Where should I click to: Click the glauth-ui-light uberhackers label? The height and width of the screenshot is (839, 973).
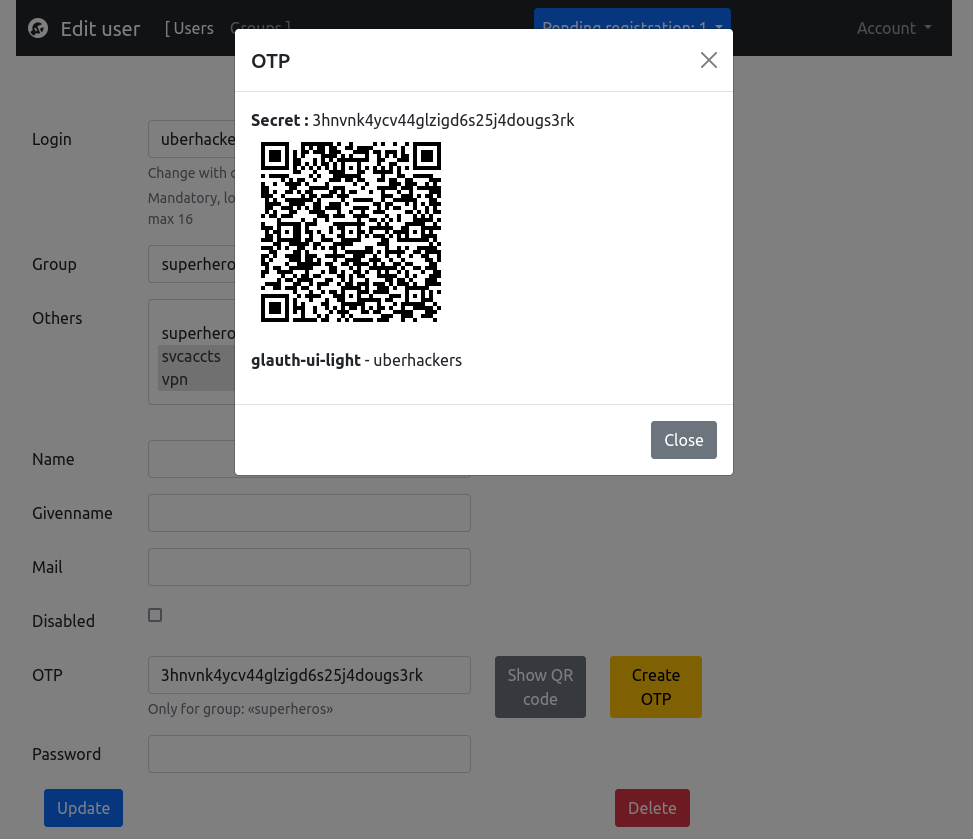coord(356,361)
